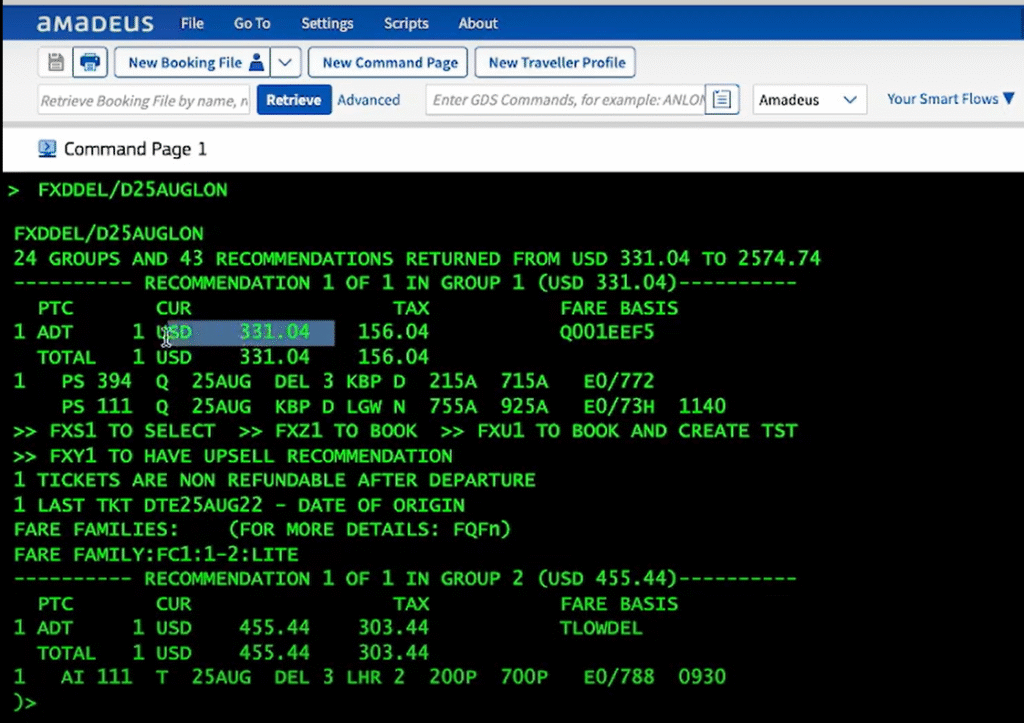
Task: Click FXZ1 TO BOOK text
Action: click(346, 431)
